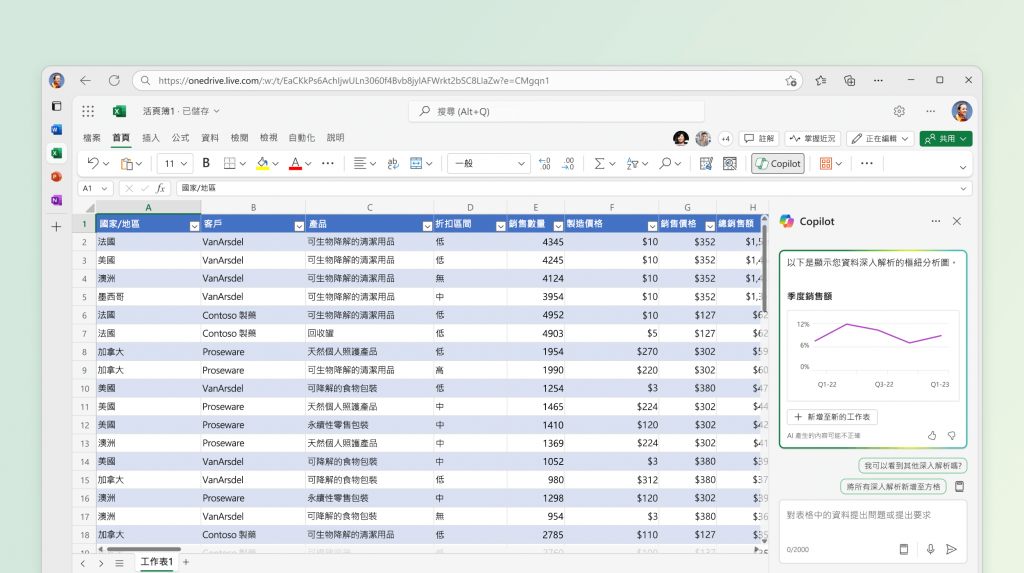The image size is (1024, 573).
Task: Click the 註解 comments button
Action: click(759, 139)
